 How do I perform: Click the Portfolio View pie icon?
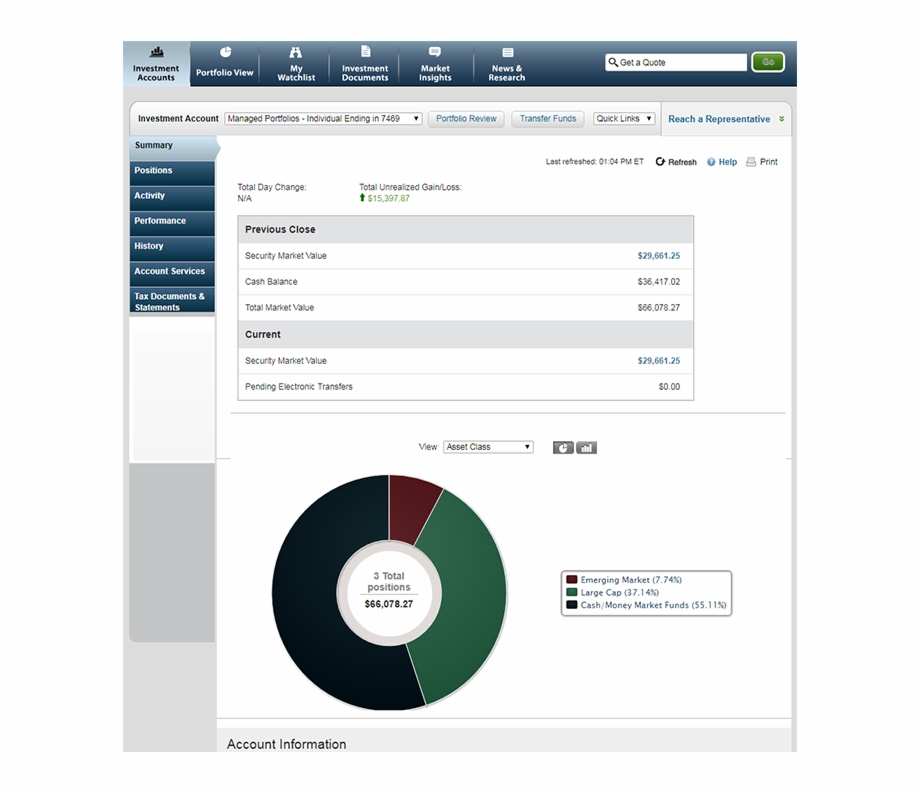point(225,52)
